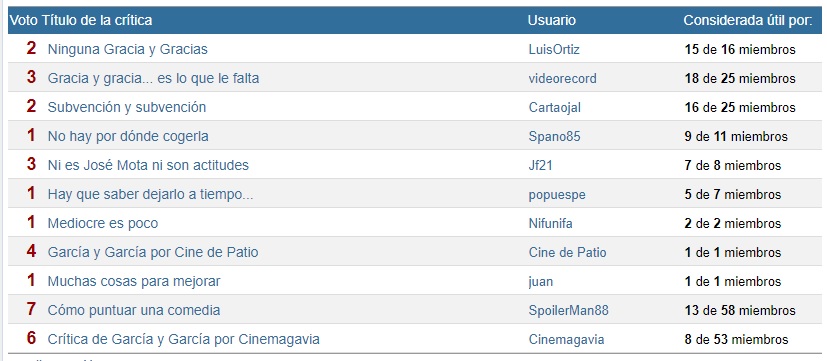Click the Usuario column header
The height and width of the screenshot is (361, 827).
tap(552, 21)
